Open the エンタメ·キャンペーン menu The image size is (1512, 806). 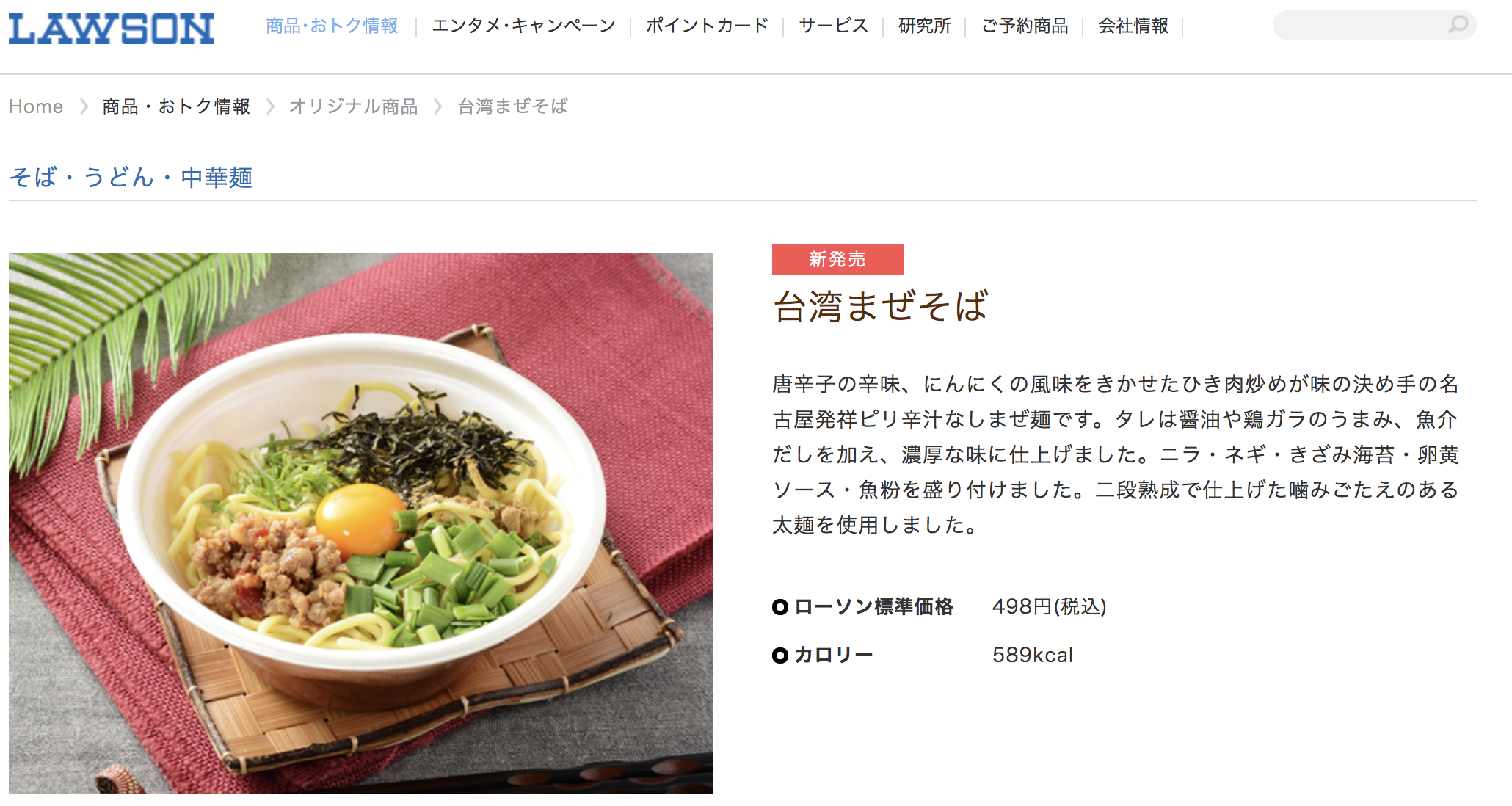(523, 26)
